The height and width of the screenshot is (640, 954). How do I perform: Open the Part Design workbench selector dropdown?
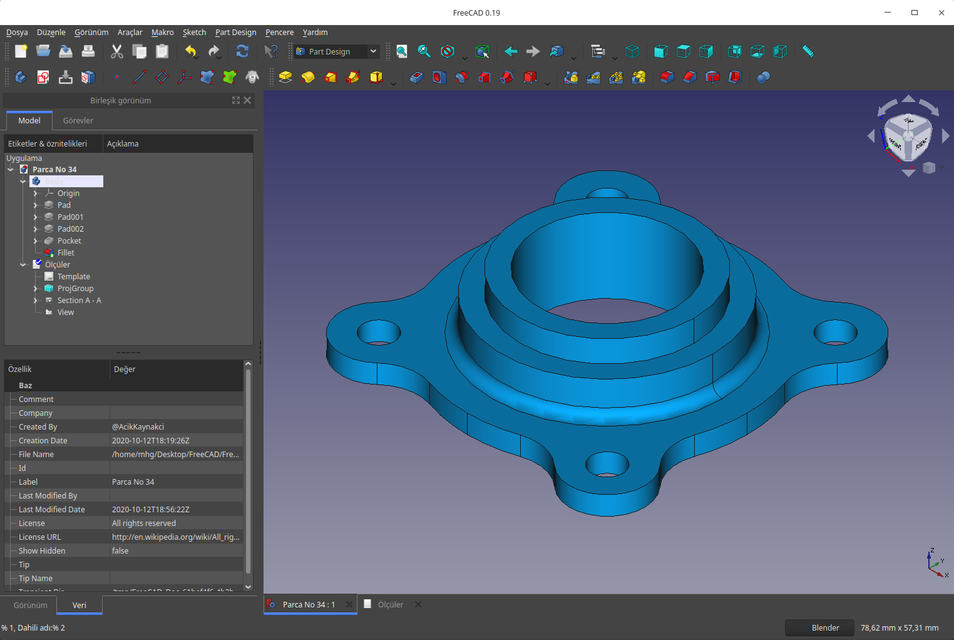point(372,51)
